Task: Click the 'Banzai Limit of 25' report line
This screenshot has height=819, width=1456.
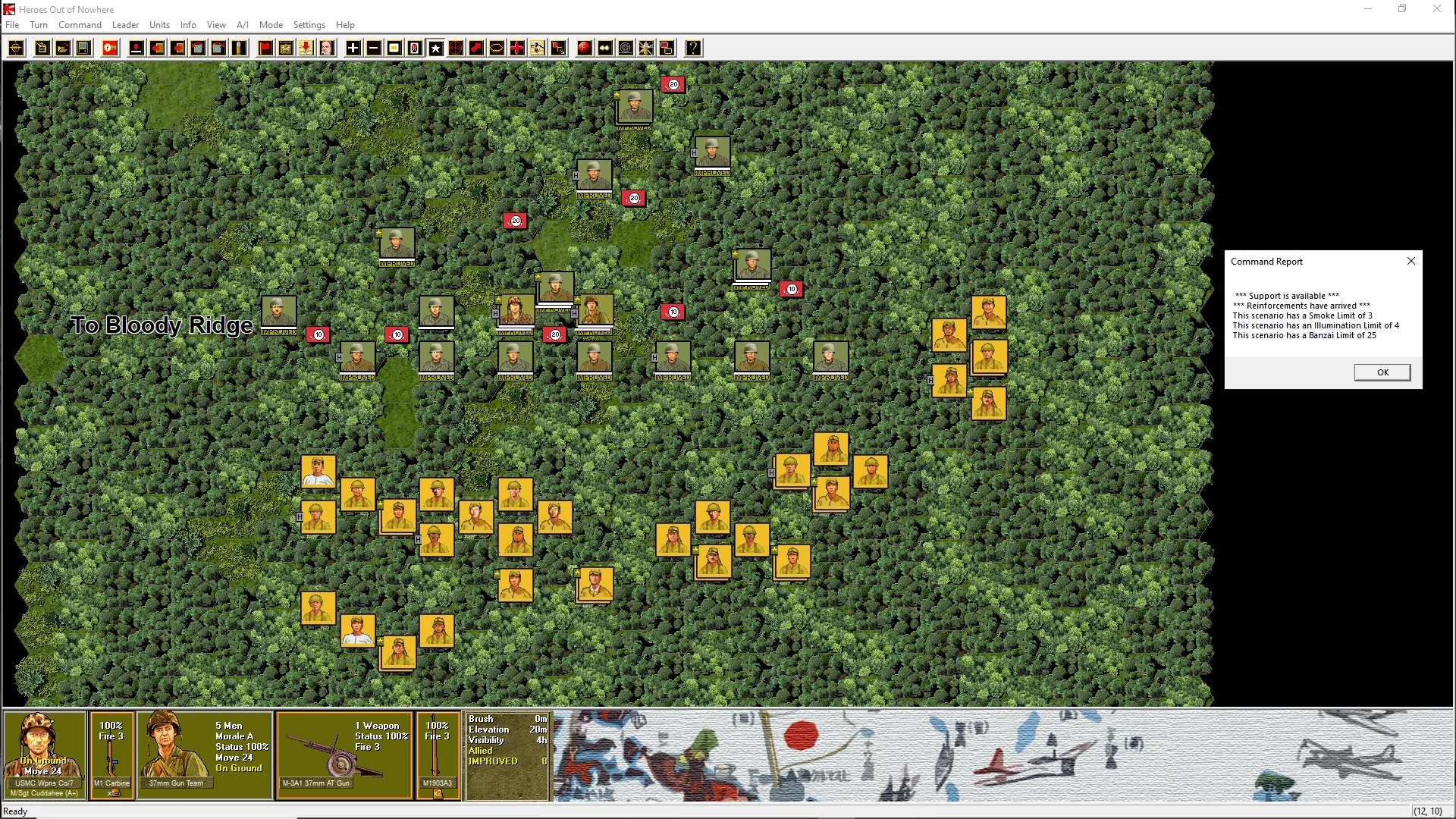Action: point(1304,335)
